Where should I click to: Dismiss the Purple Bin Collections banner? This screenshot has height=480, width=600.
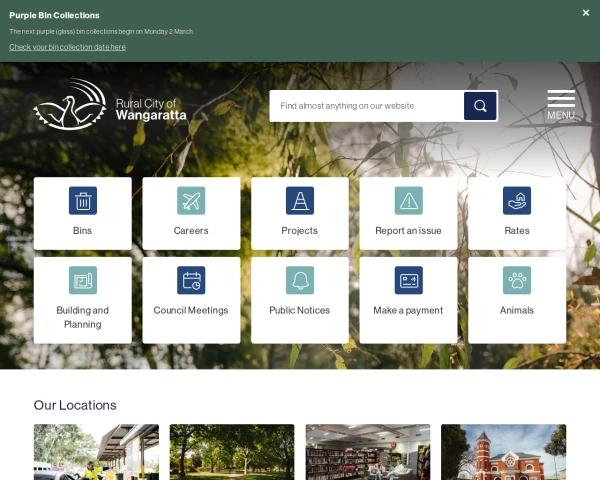coord(586,13)
